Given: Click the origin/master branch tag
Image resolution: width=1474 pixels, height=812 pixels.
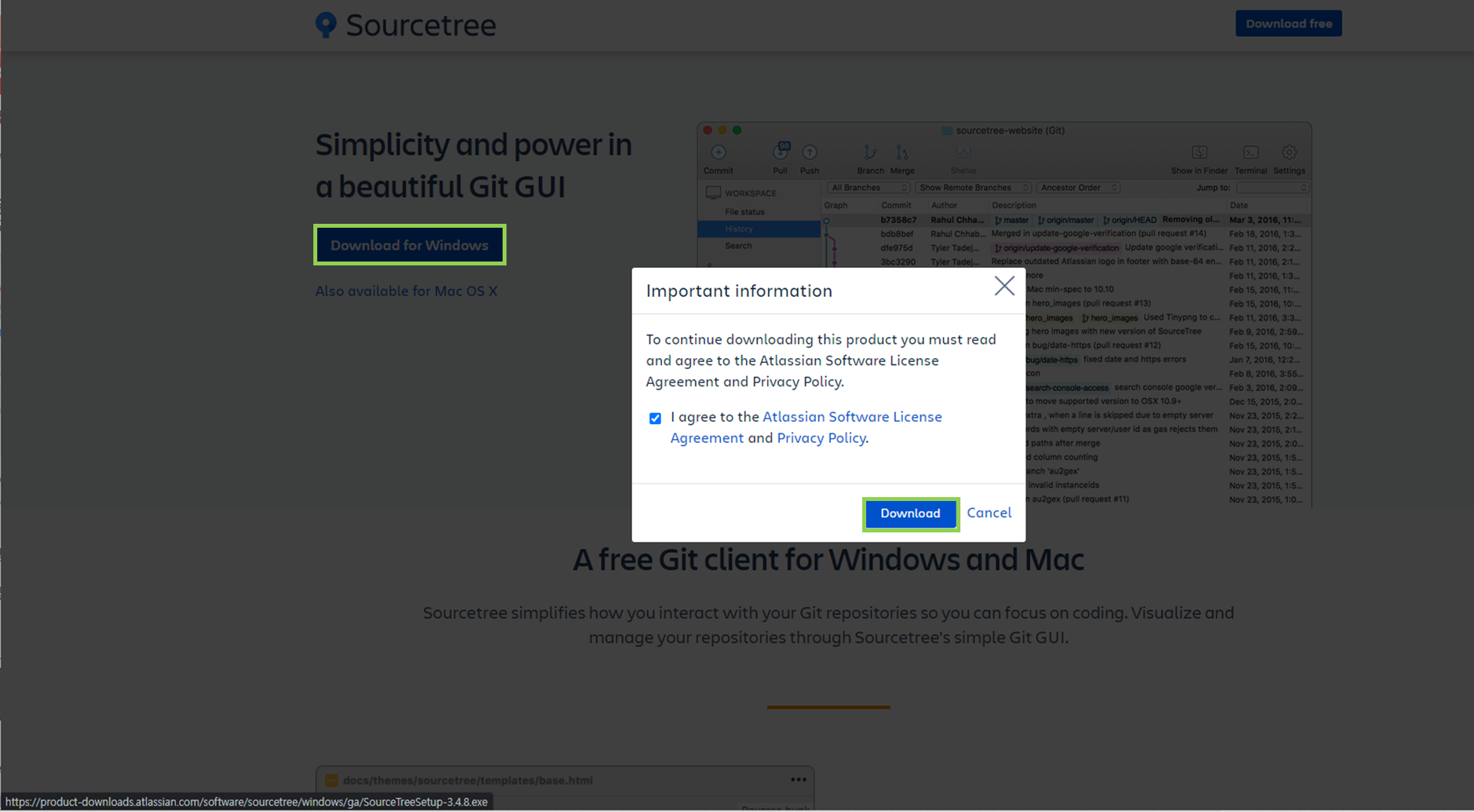Looking at the screenshot, I should (x=1066, y=220).
